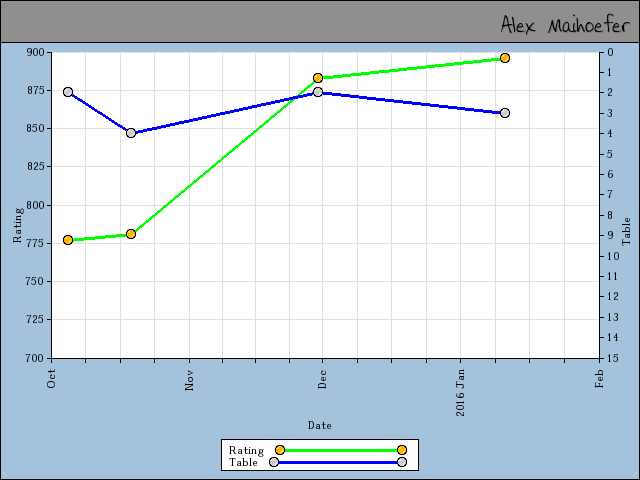Click the vertical Rating axis title
Screen dimensions: 640x480
[x=18, y=225]
